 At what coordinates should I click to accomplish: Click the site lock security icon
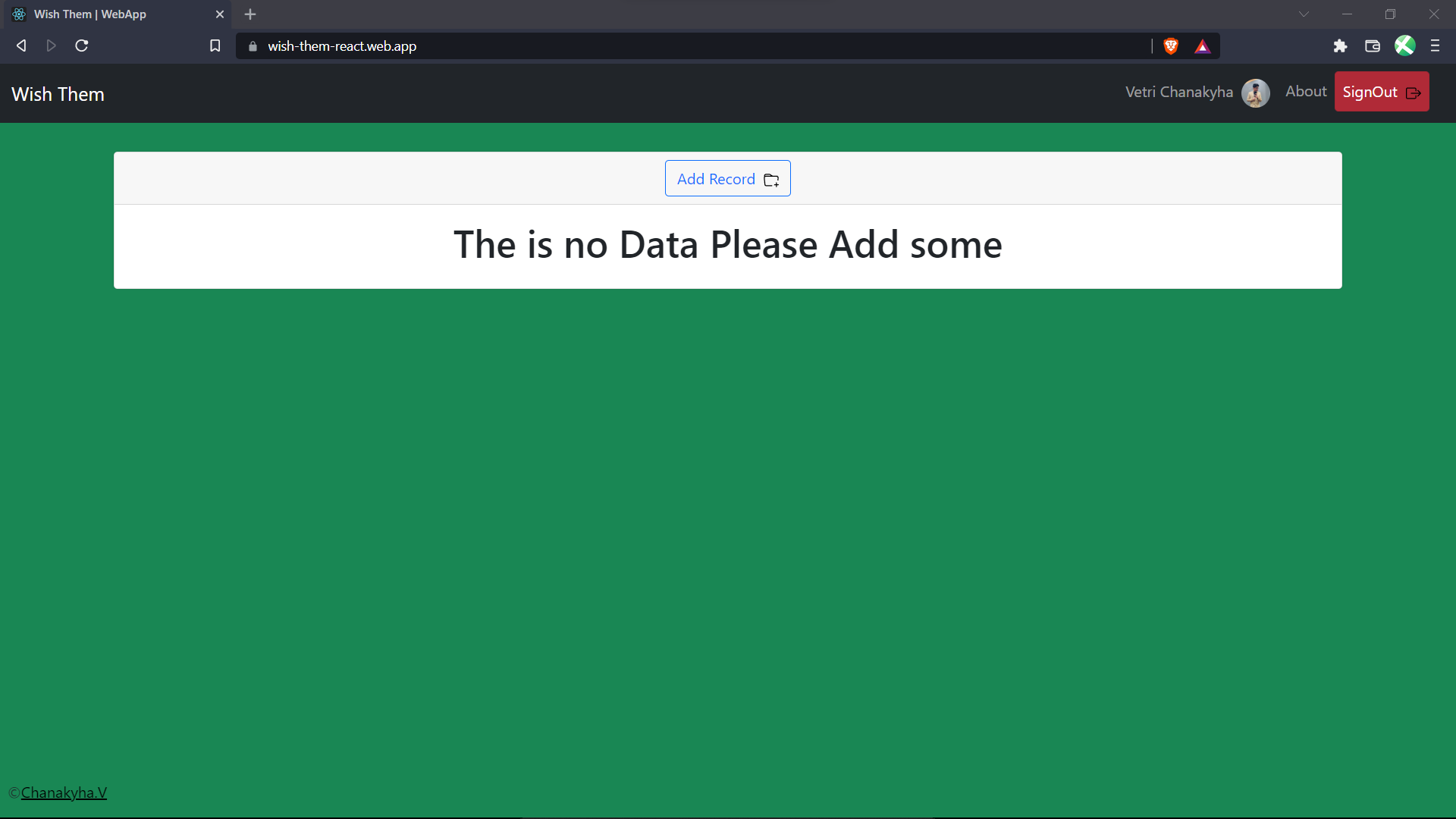(x=253, y=46)
